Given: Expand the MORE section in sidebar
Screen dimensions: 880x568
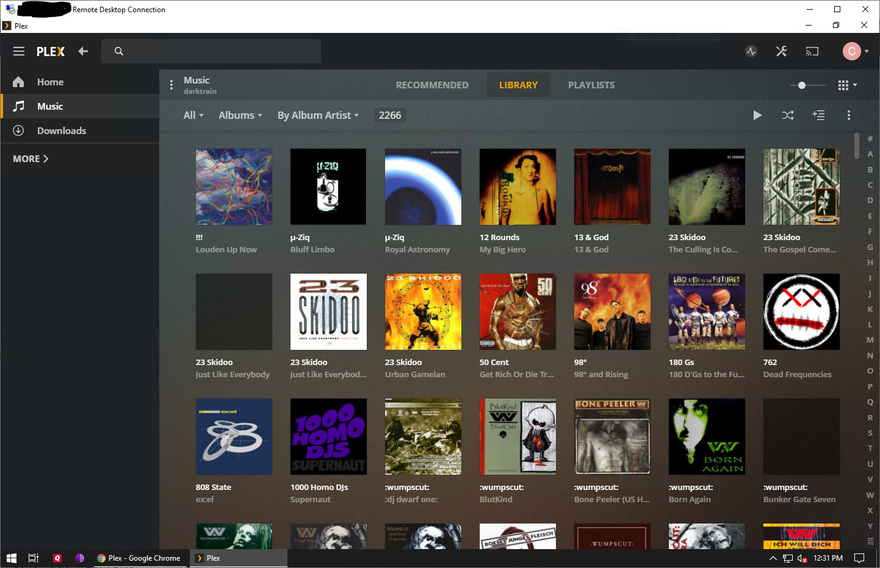Looking at the screenshot, I should [30, 159].
